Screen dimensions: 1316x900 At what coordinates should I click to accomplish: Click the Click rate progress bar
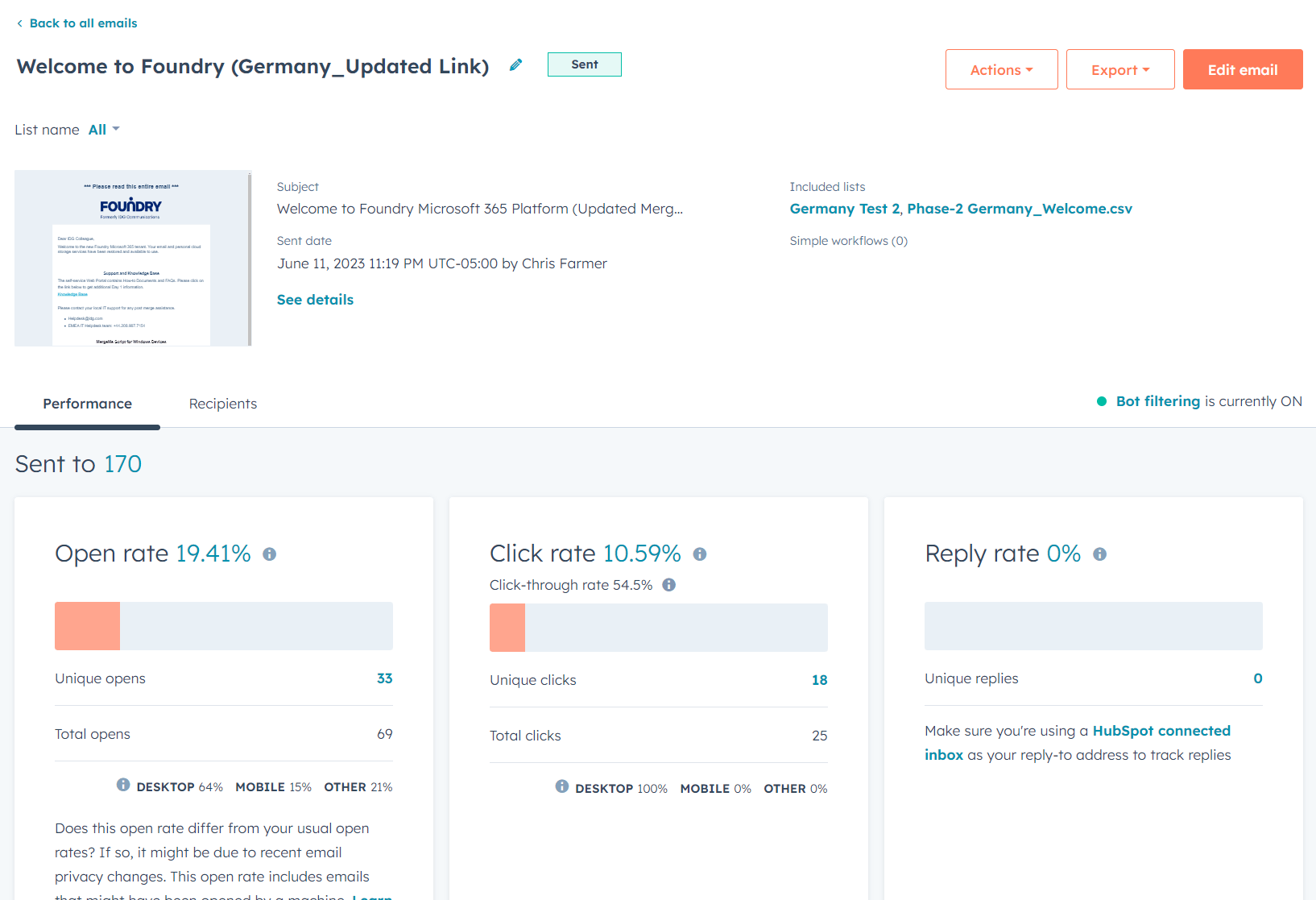(659, 628)
